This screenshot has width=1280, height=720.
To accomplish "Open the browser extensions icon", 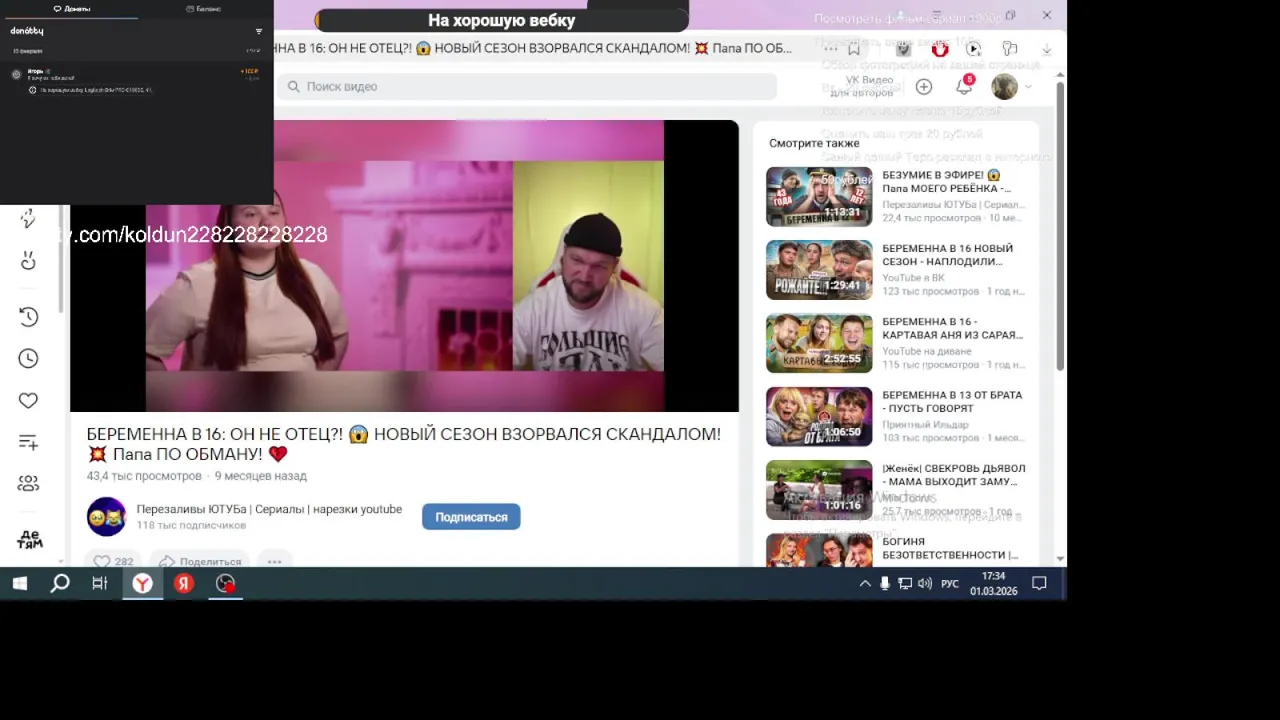I will point(1009,48).
